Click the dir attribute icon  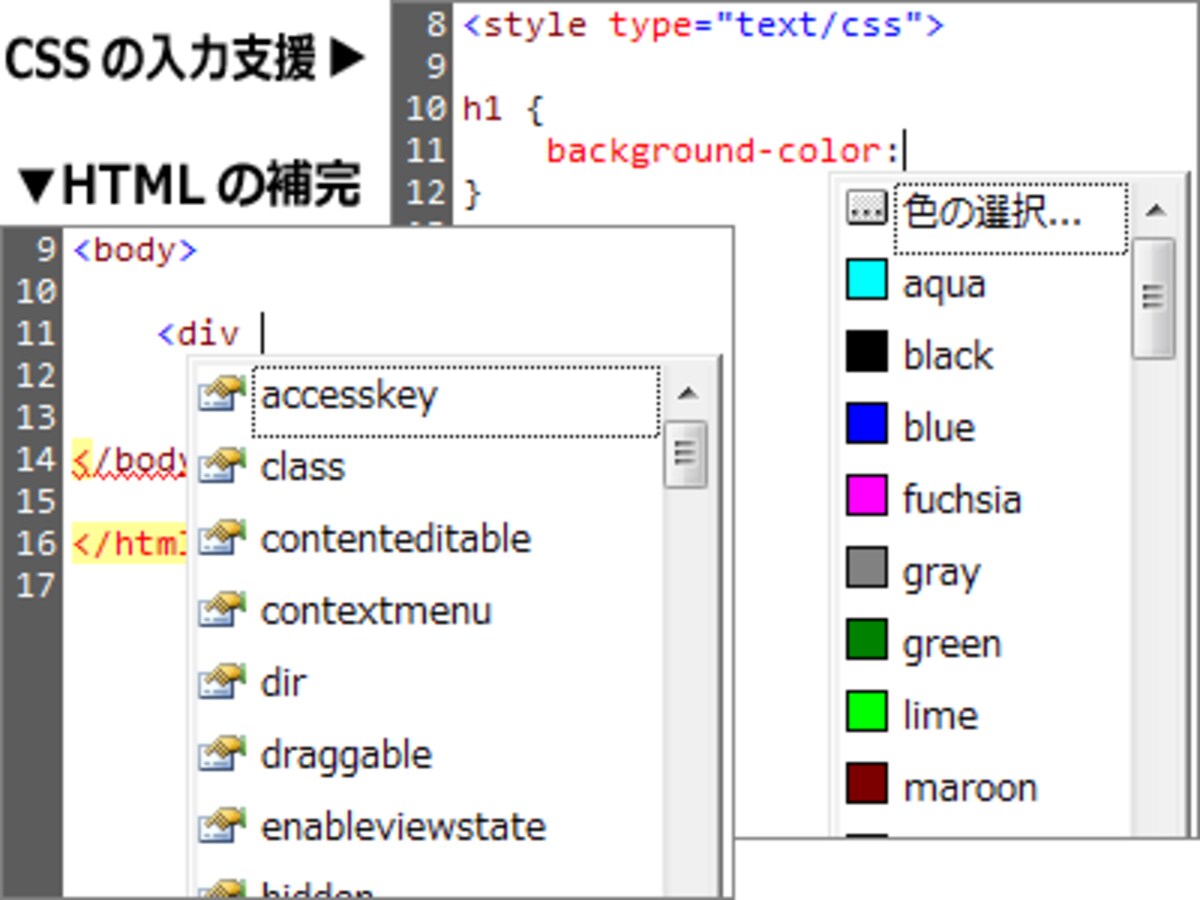(222, 683)
